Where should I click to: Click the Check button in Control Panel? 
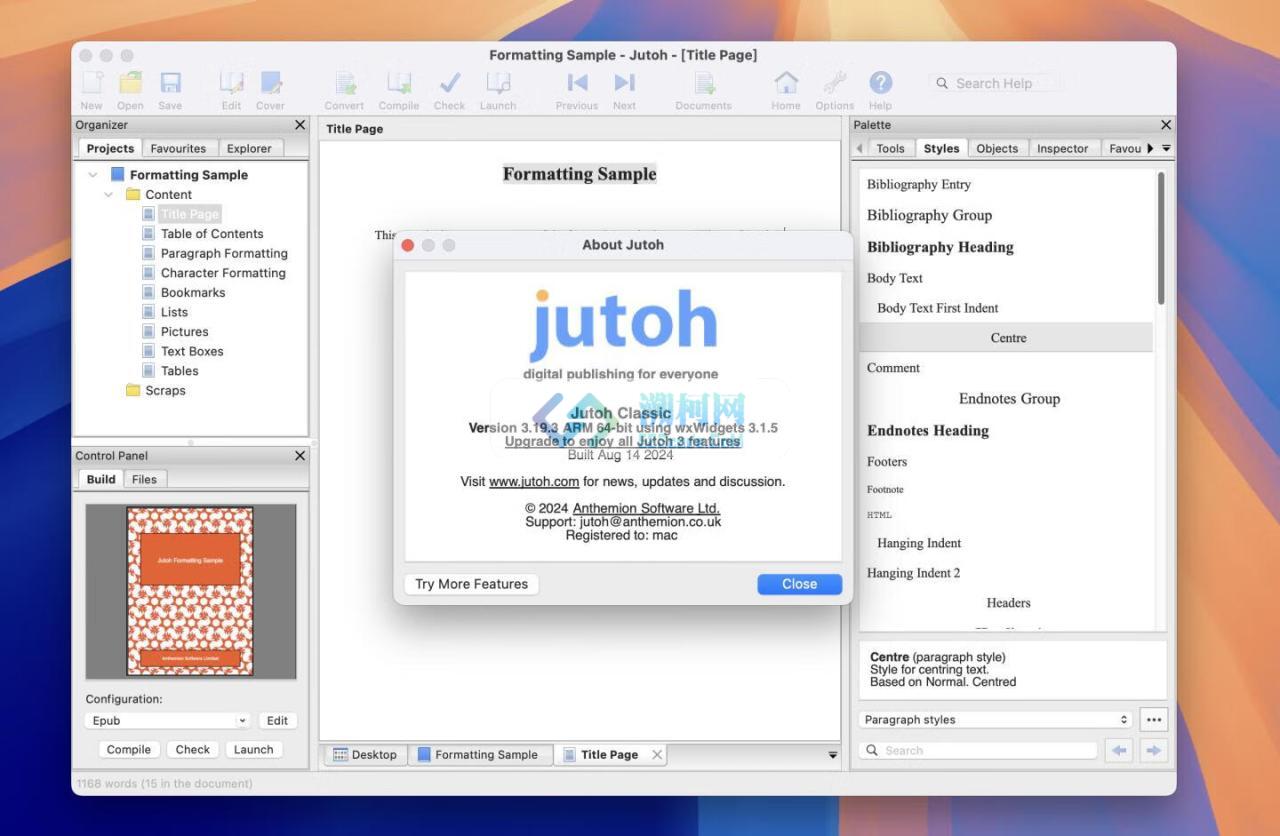click(193, 749)
